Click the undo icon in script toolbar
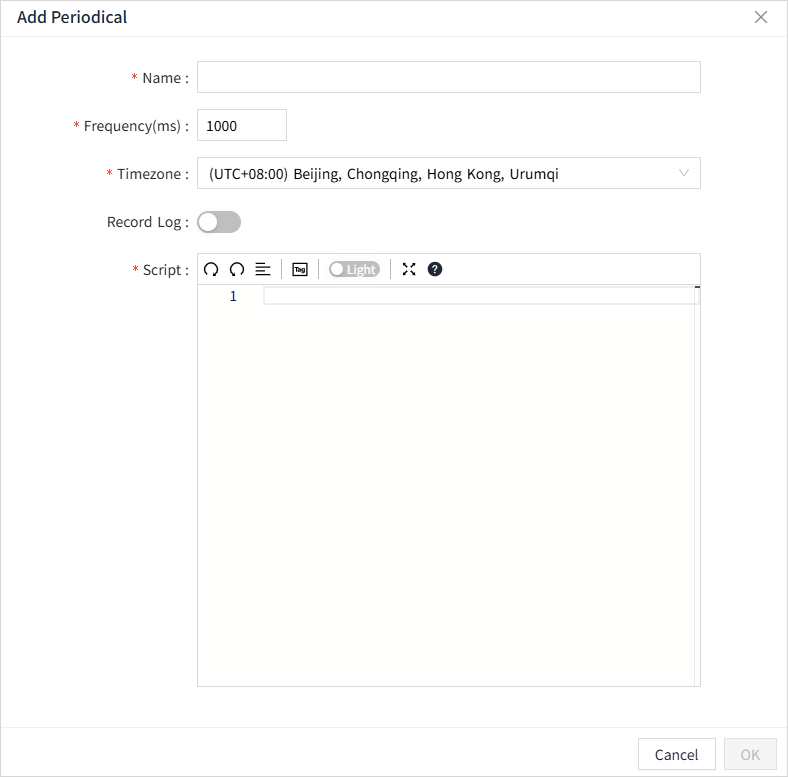Image resolution: width=788 pixels, height=777 pixels. pos(211,269)
